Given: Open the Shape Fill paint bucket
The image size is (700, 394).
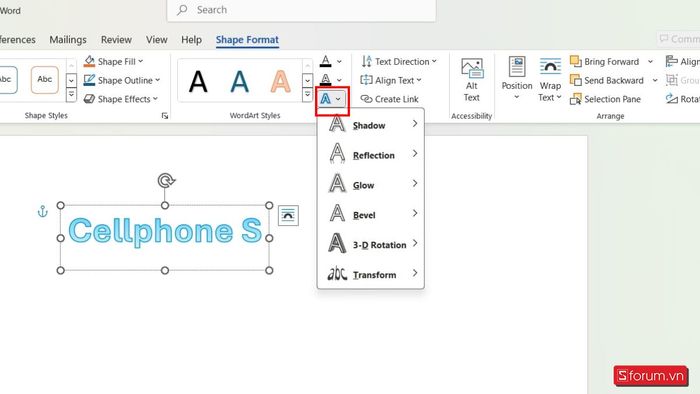Looking at the screenshot, I should coord(89,61).
